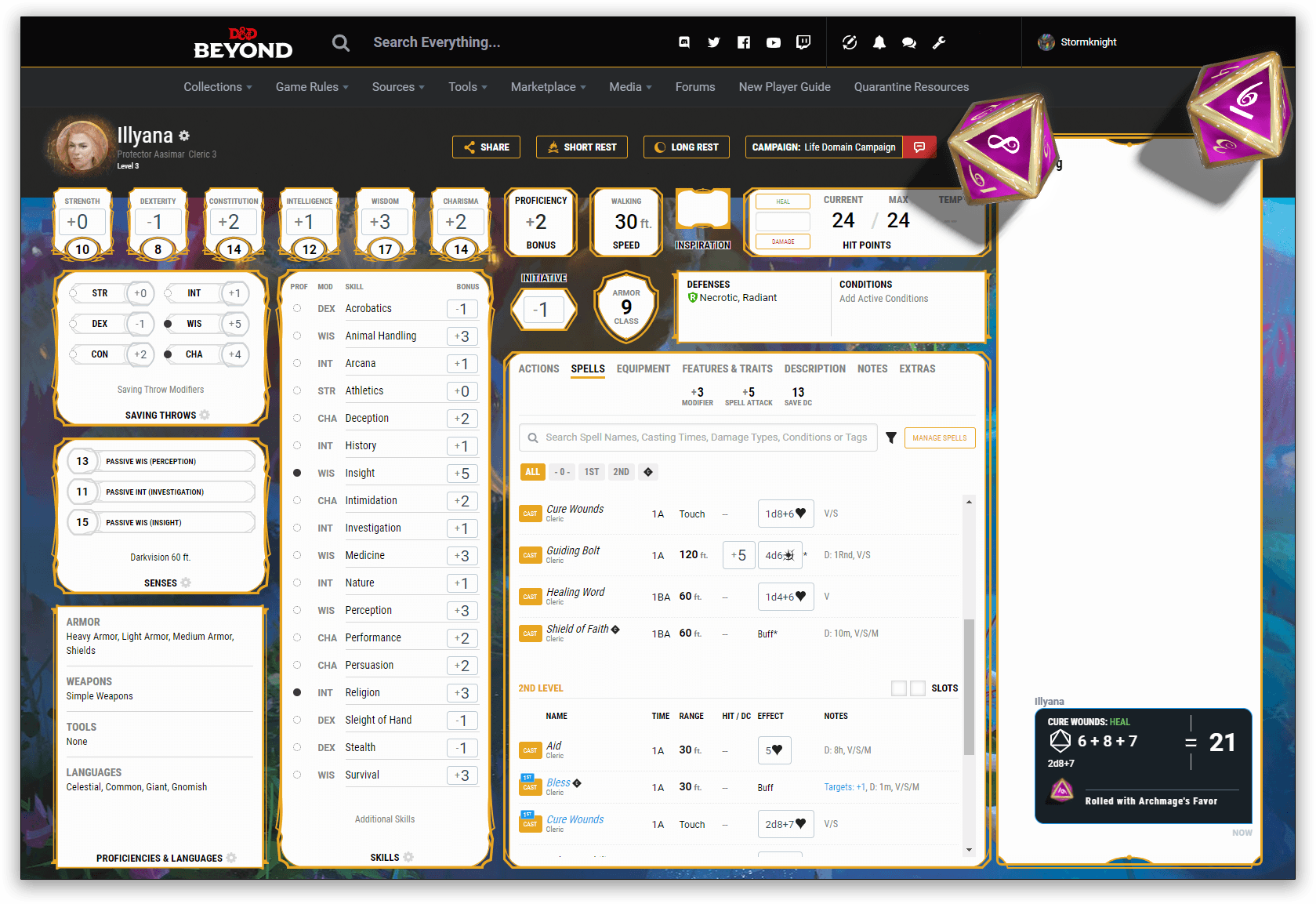The height and width of the screenshot is (904, 1316).
Task: Switch to the Description tab
Action: [x=815, y=368]
